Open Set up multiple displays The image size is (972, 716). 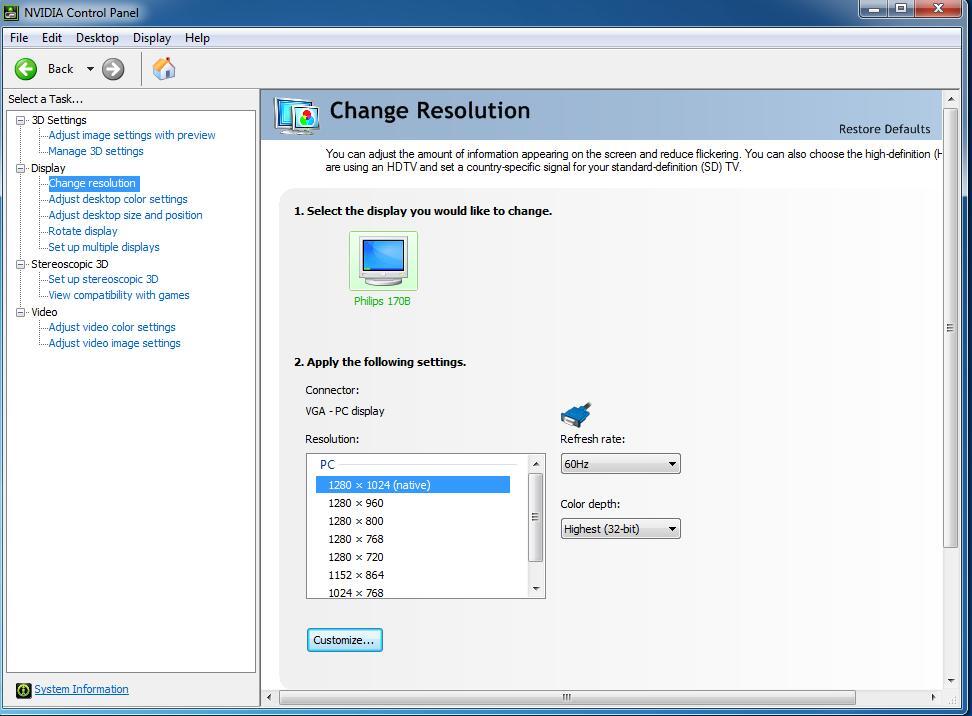coord(104,247)
